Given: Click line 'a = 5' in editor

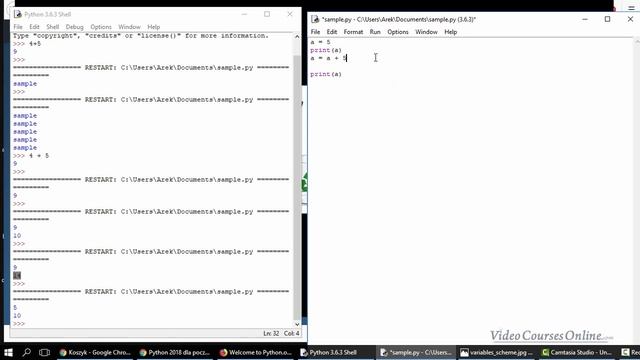Looking at the screenshot, I should click(320, 42).
